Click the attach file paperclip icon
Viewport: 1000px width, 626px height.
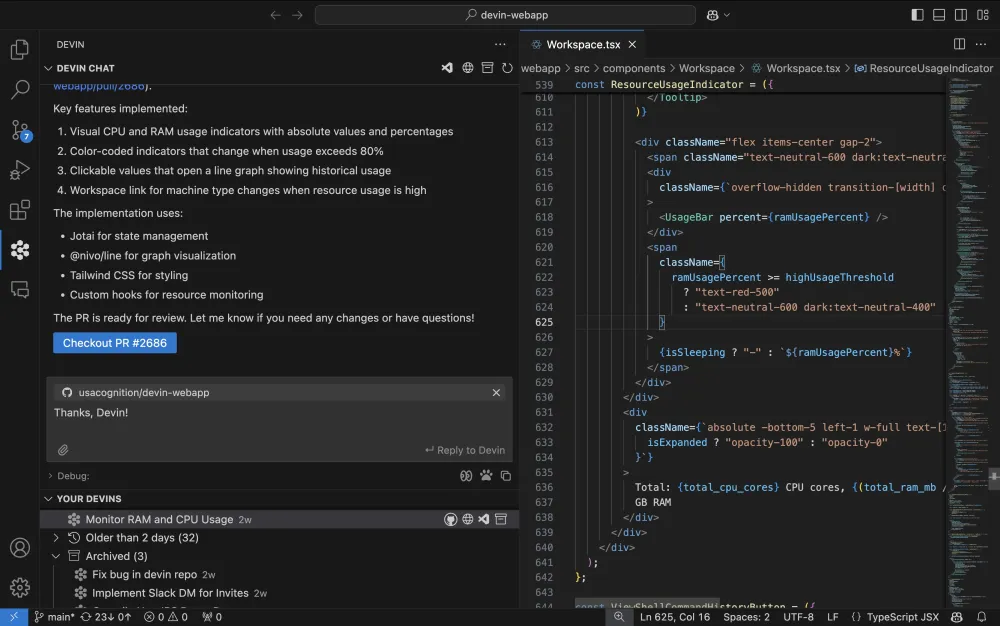point(63,450)
